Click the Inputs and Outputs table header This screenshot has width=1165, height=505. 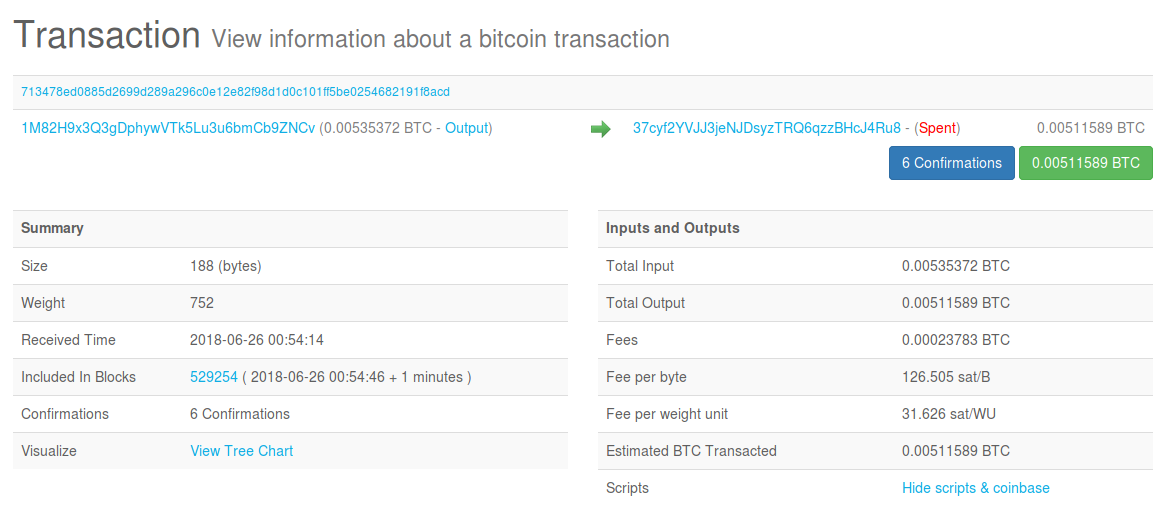point(673,228)
